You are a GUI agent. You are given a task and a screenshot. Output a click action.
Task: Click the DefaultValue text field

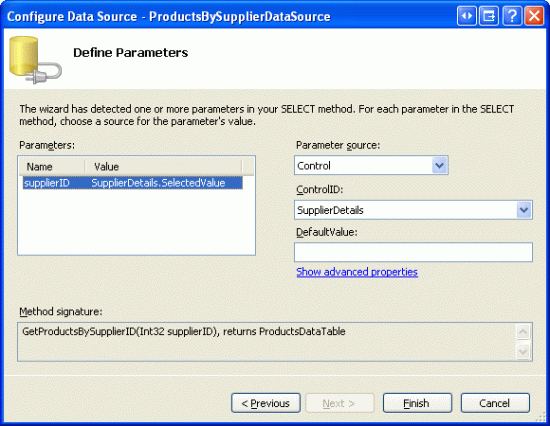point(413,252)
